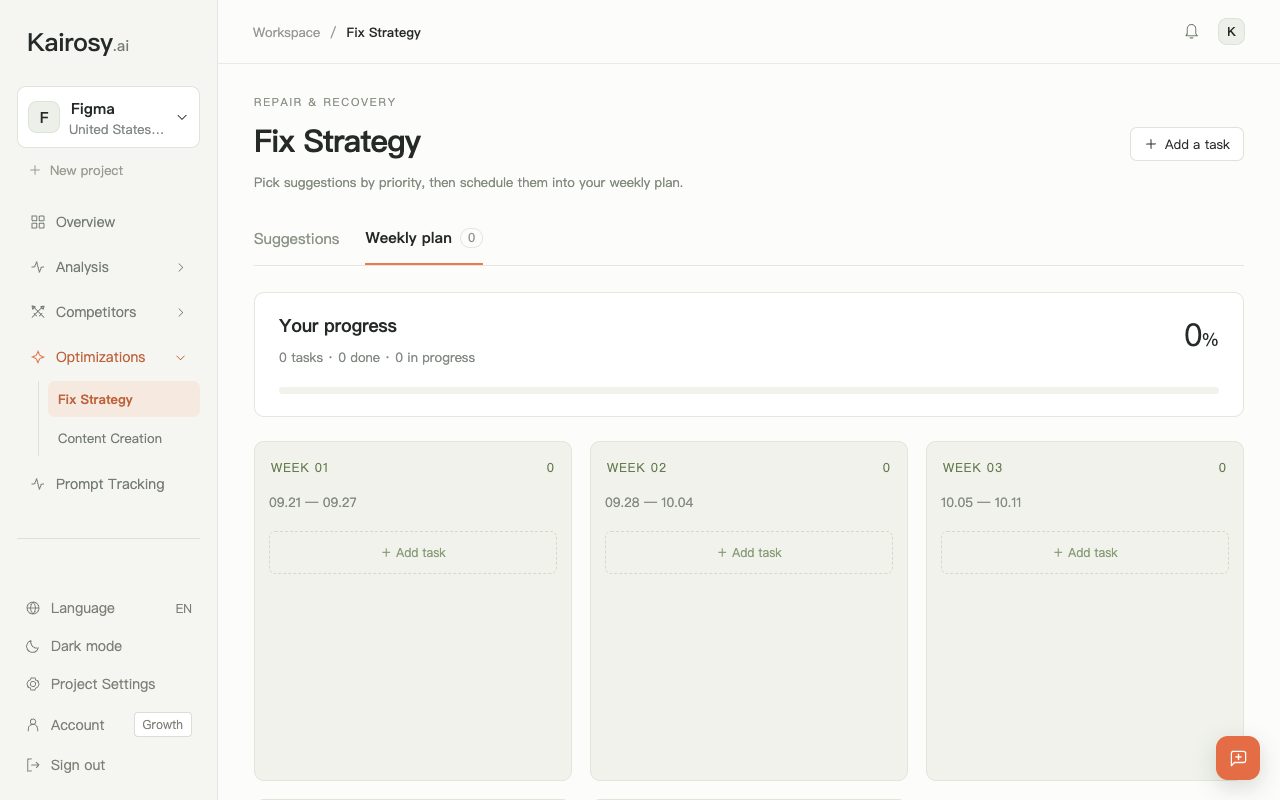This screenshot has width=1280, height=800.
Task: Add task to Week 03
Action: 1085,552
